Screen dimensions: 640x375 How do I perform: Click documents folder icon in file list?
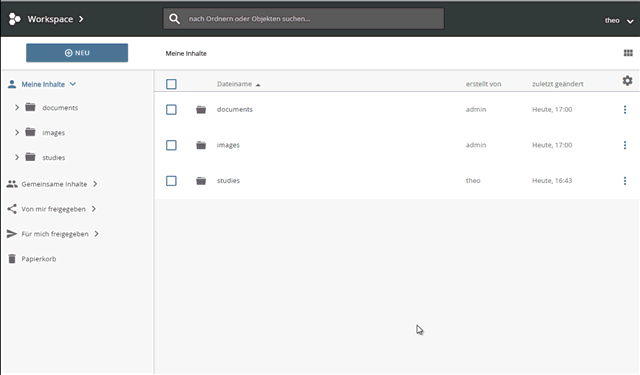pos(201,109)
